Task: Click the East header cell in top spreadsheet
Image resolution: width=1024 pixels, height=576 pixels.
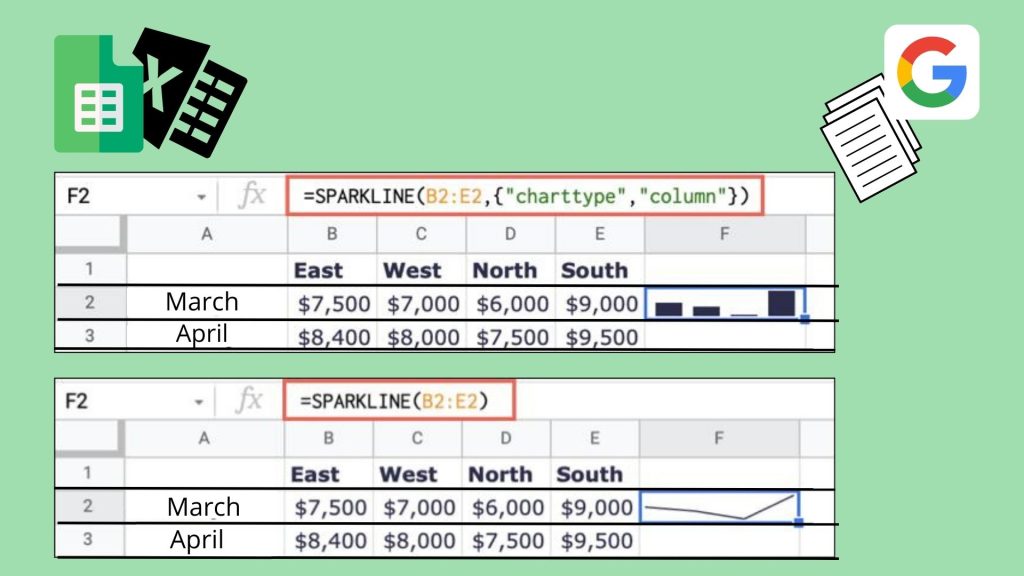Action: [x=332, y=270]
